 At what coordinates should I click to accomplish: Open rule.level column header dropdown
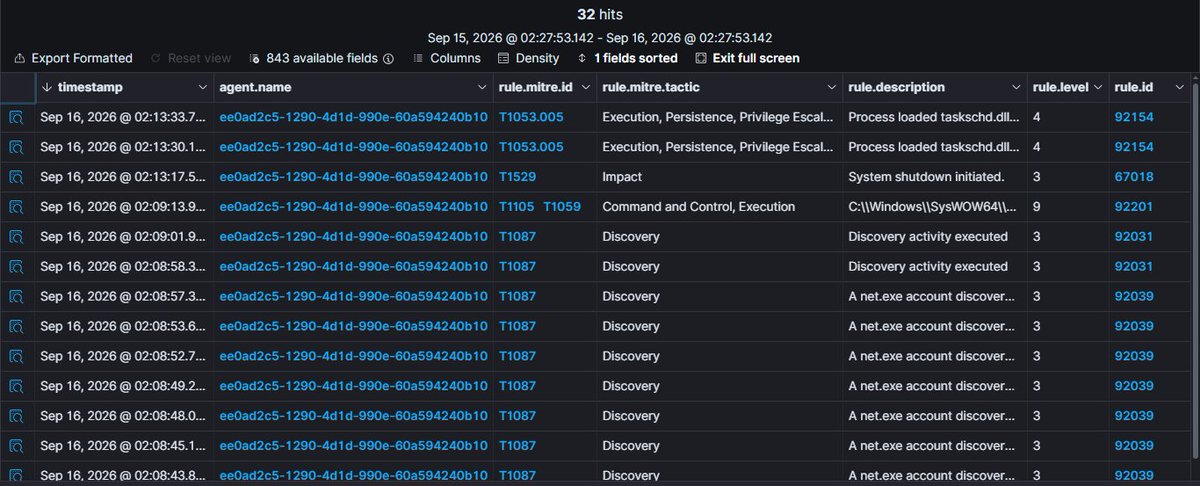tap(1096, 87)
